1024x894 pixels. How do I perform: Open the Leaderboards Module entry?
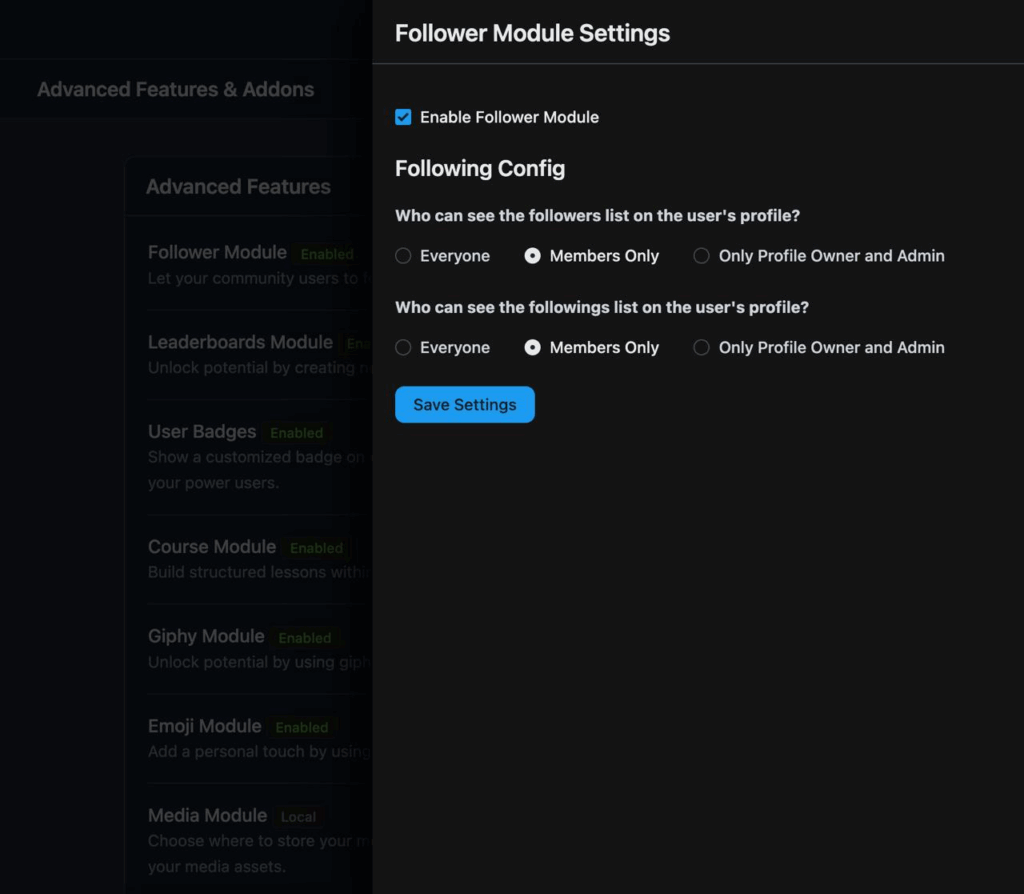[x=240, y=342]
